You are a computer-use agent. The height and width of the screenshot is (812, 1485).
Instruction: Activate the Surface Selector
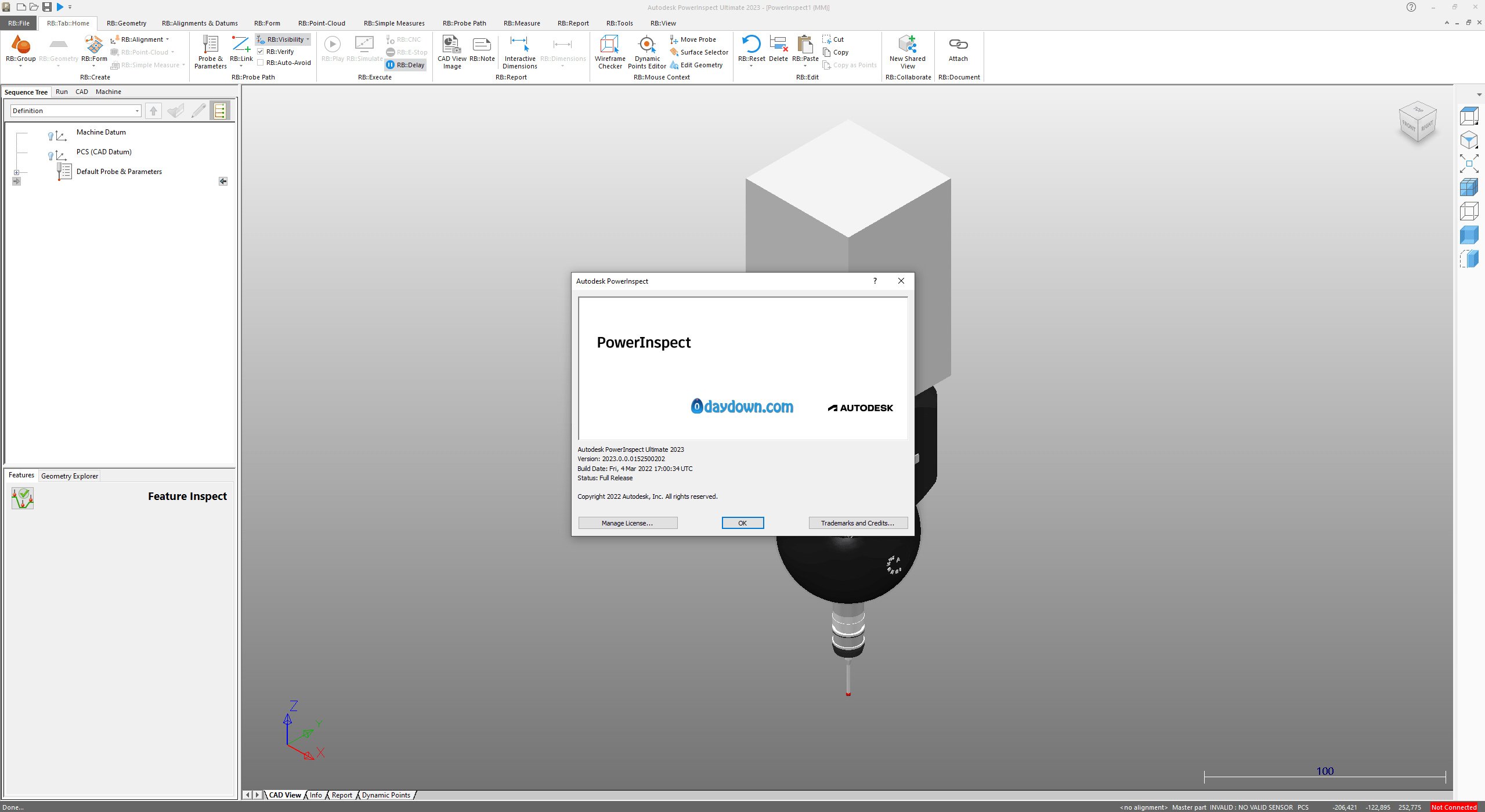(x=699, y=52)
